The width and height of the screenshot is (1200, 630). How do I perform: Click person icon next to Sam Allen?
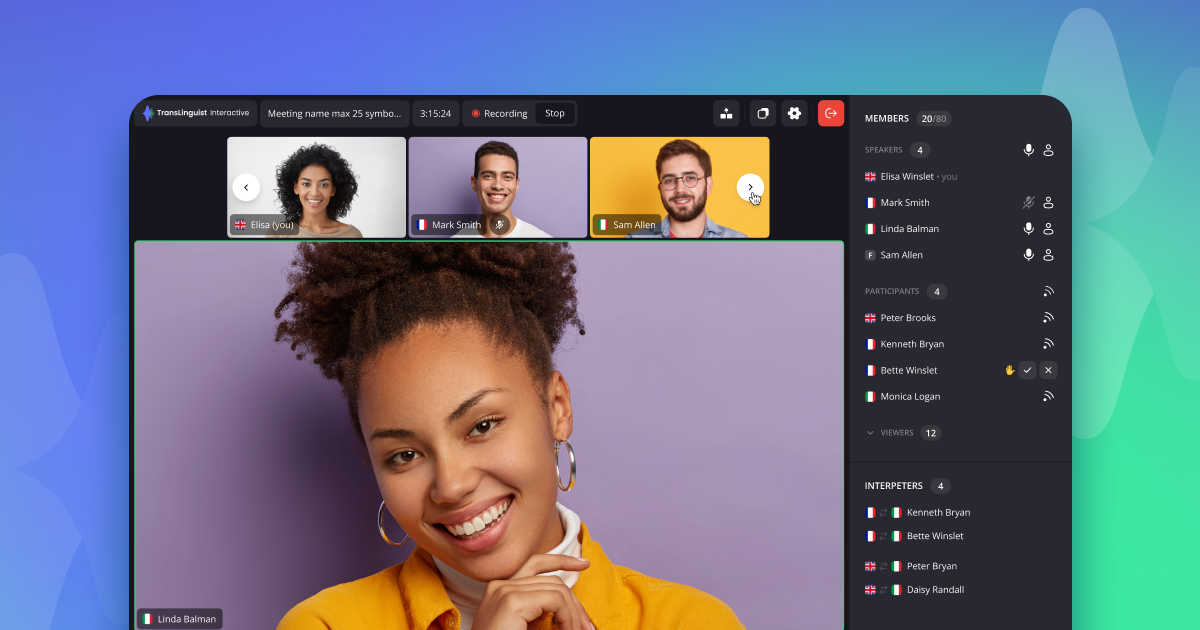pyautogui.click(x=1048, y=255)
